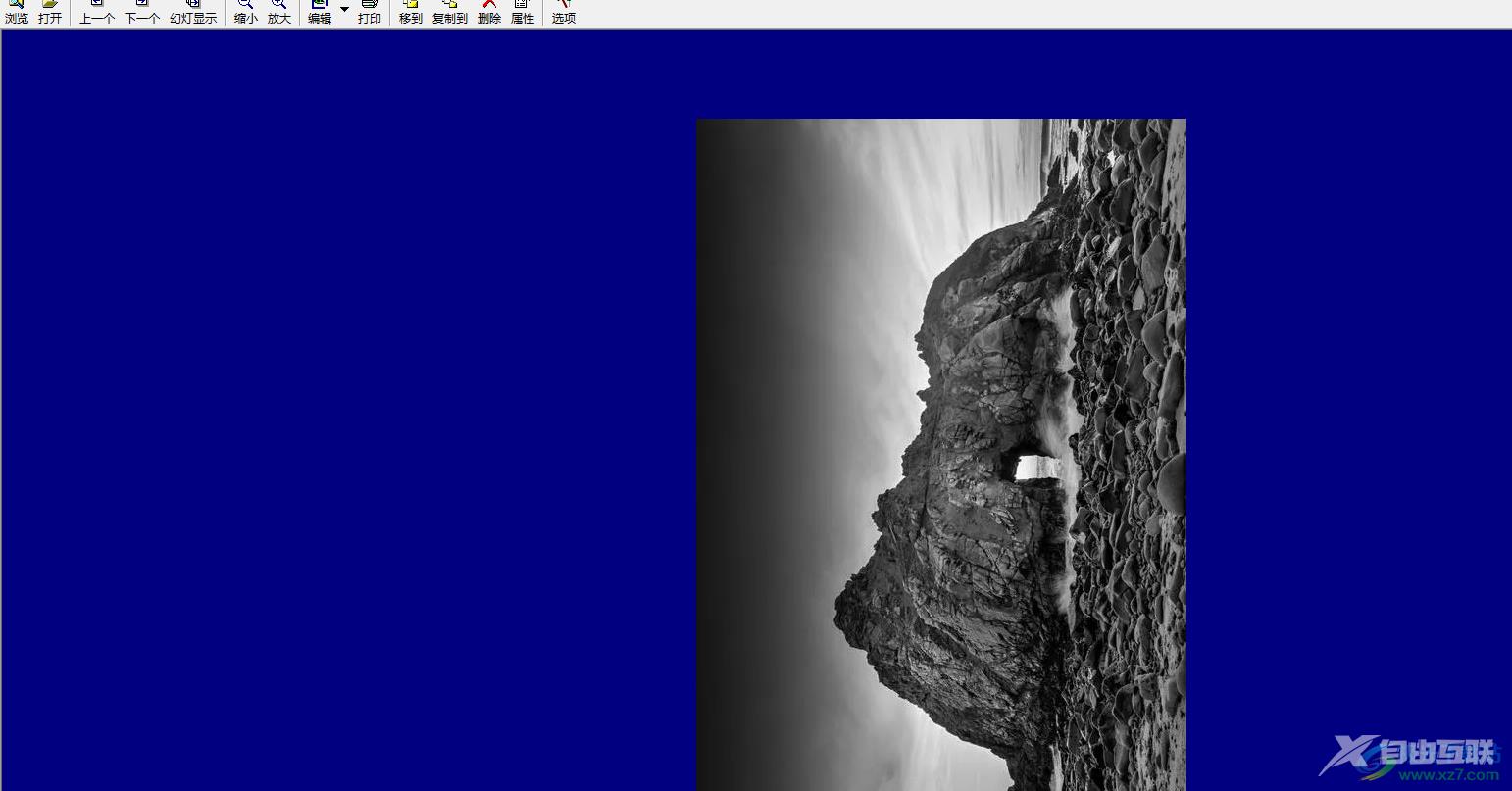Go to next image with 下一个
Image resolution: width=1512 pixels, height=791 pixels.
142,13
